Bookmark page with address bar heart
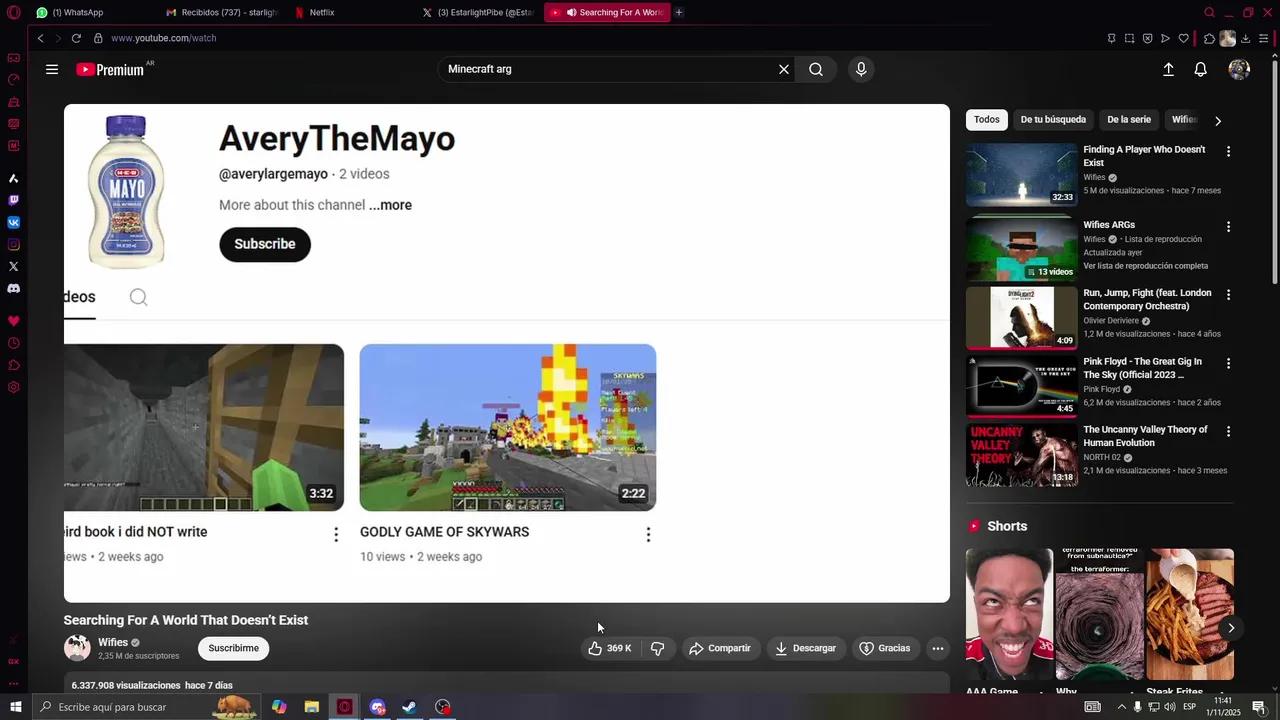 click(x=1184, y=38)
